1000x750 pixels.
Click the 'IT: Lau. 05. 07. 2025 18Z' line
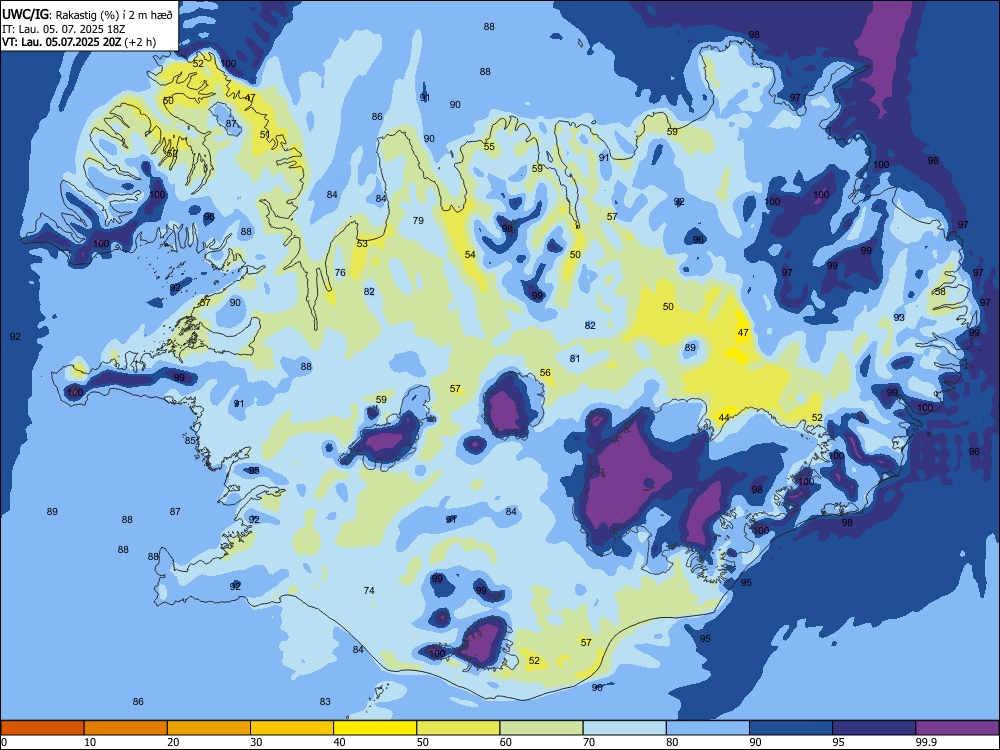(x=63, y=29)
